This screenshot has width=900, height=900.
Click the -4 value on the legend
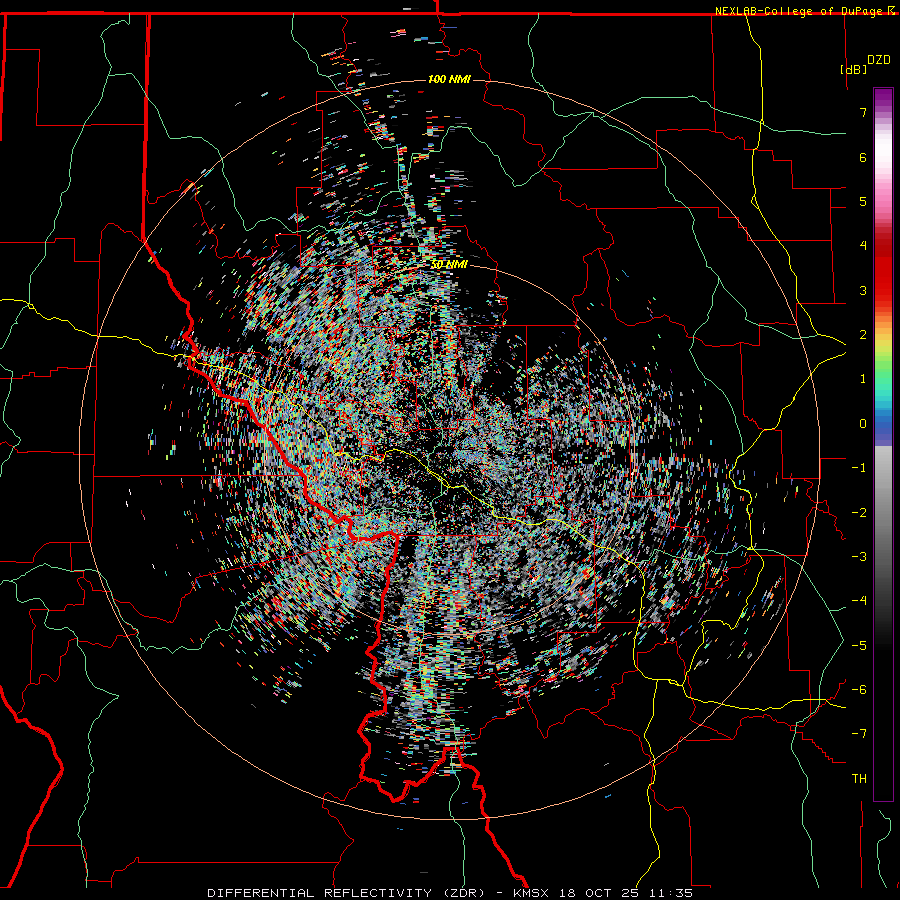(859, 601)
